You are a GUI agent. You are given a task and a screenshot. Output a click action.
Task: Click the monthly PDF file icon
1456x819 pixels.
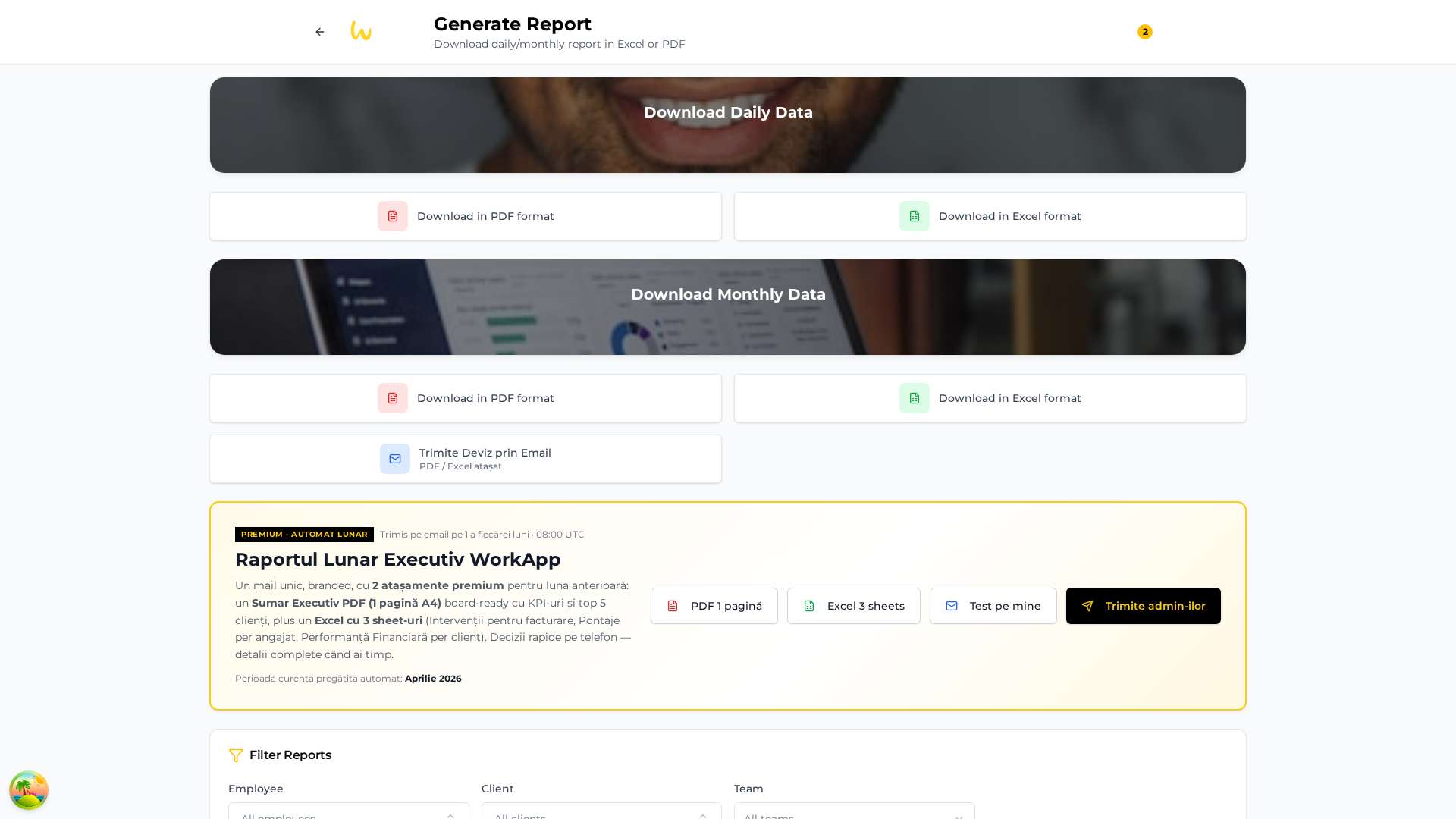pyautogui.click(x=393, y=398)
